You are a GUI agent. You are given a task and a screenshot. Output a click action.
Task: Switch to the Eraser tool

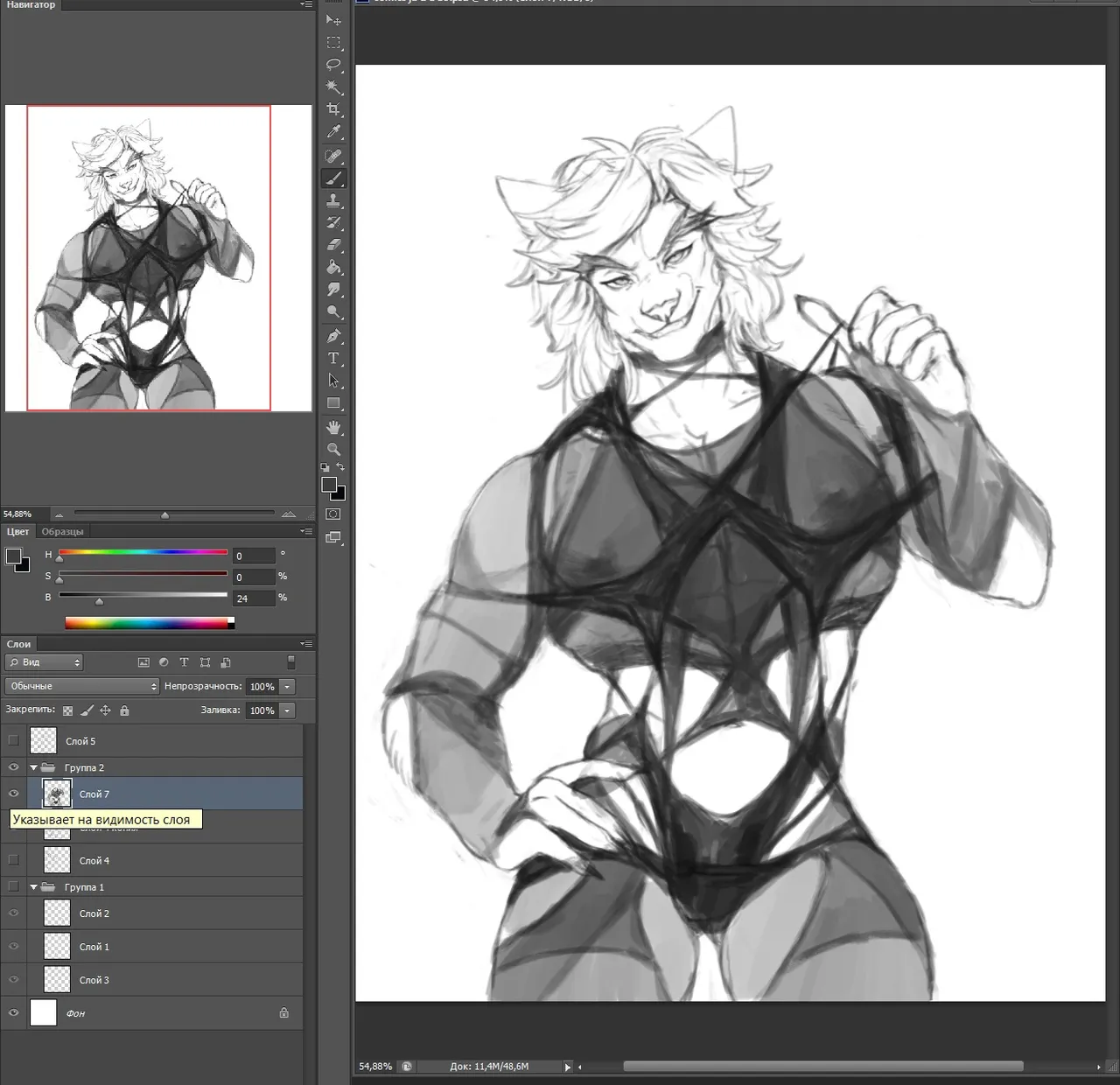pyautogui.click(x=333, y=245)
